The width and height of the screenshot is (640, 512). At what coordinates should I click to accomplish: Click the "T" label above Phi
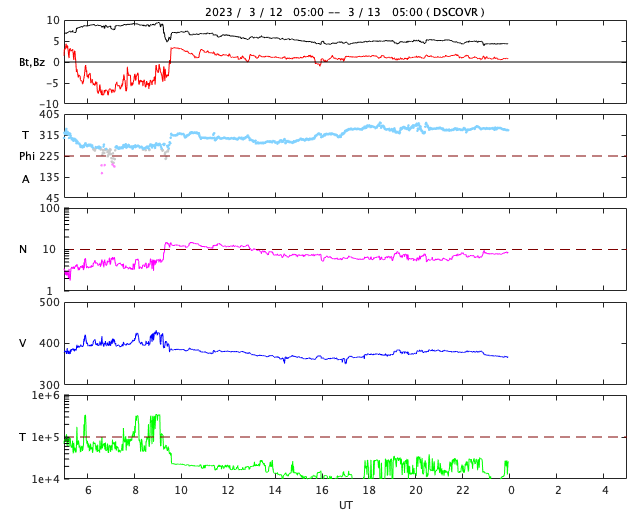click(25, 135)
